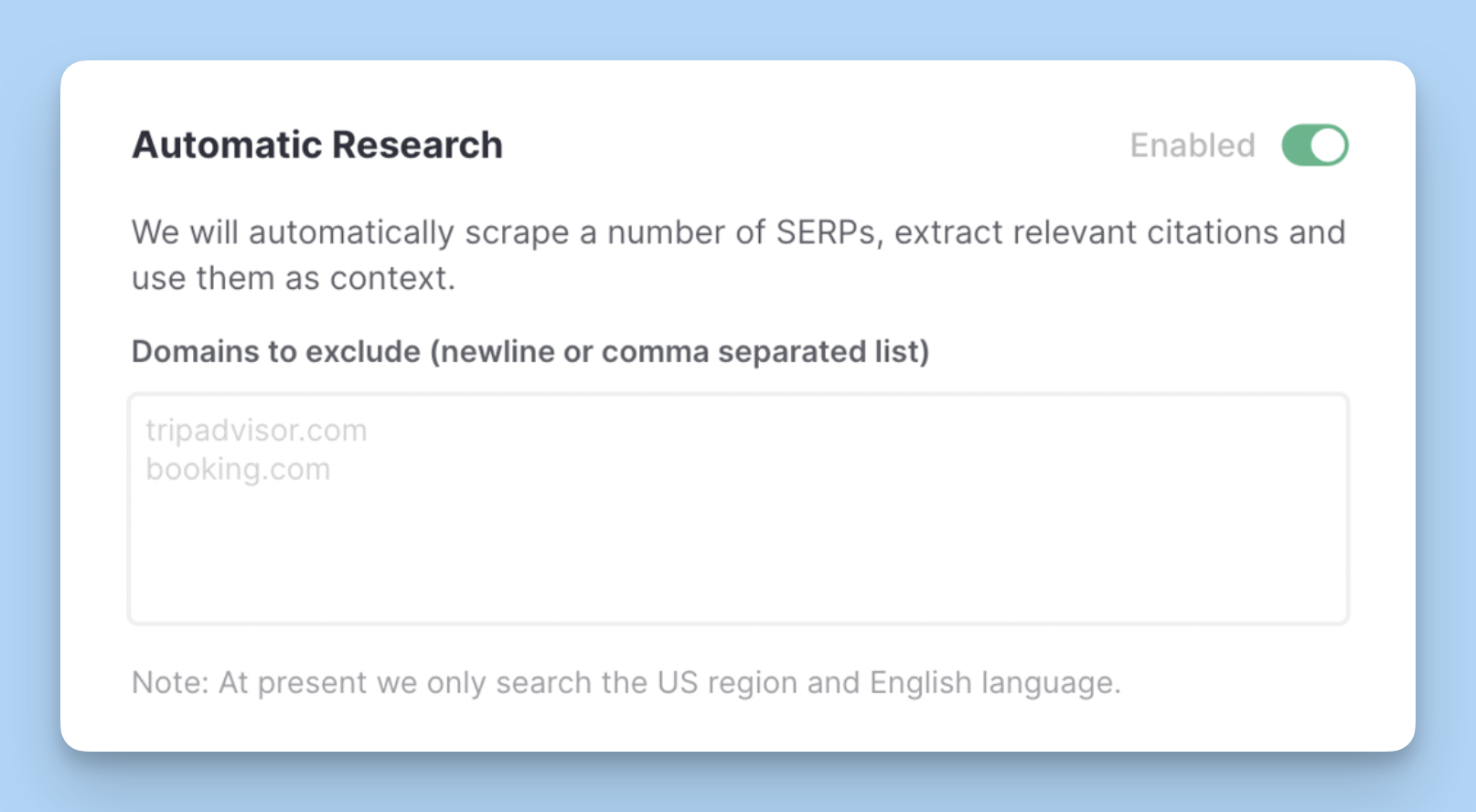This screenshot has height=812, width=1476.
Task: Click "(newline or comma separated list)" hint text
Action: [679, 352]
